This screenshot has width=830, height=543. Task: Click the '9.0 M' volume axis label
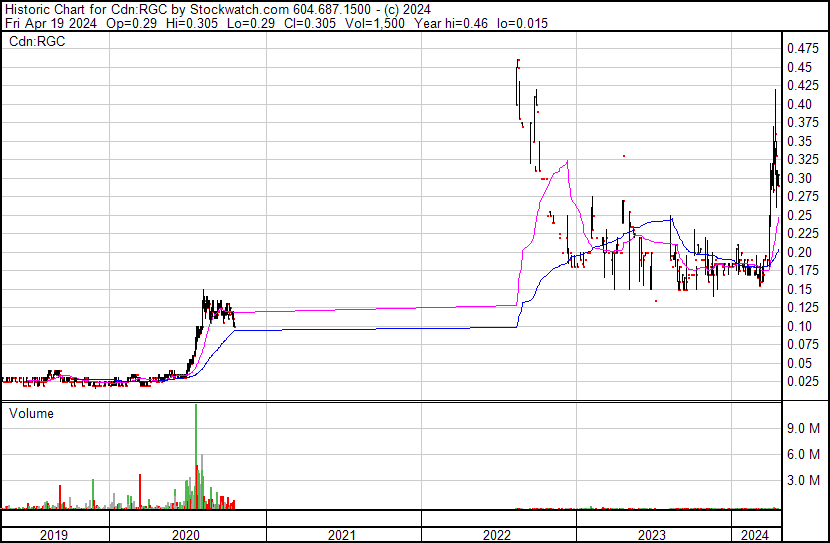point(803,428)
